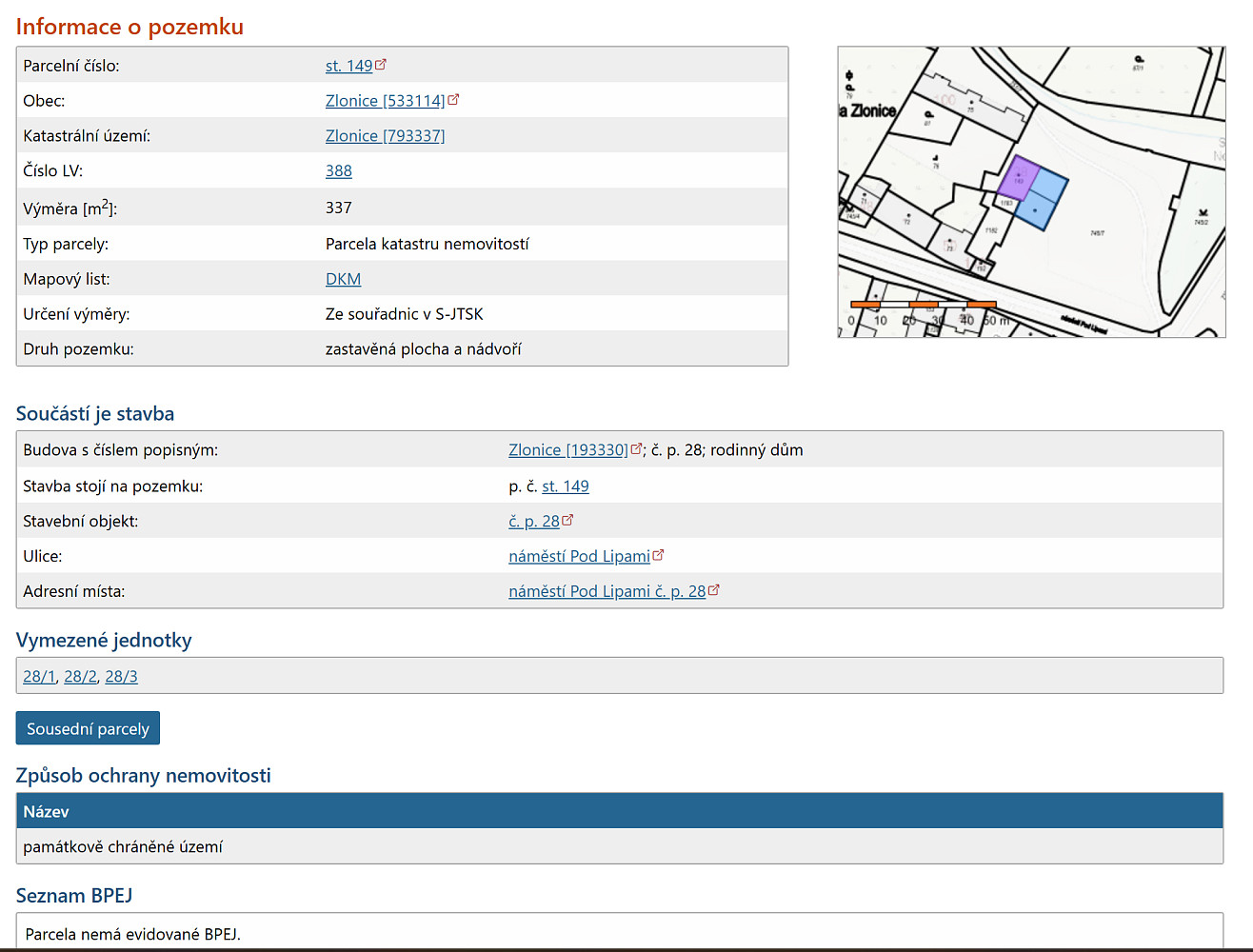Open external link icon next to Zlonice [533114]

click(x=453, y=99)
